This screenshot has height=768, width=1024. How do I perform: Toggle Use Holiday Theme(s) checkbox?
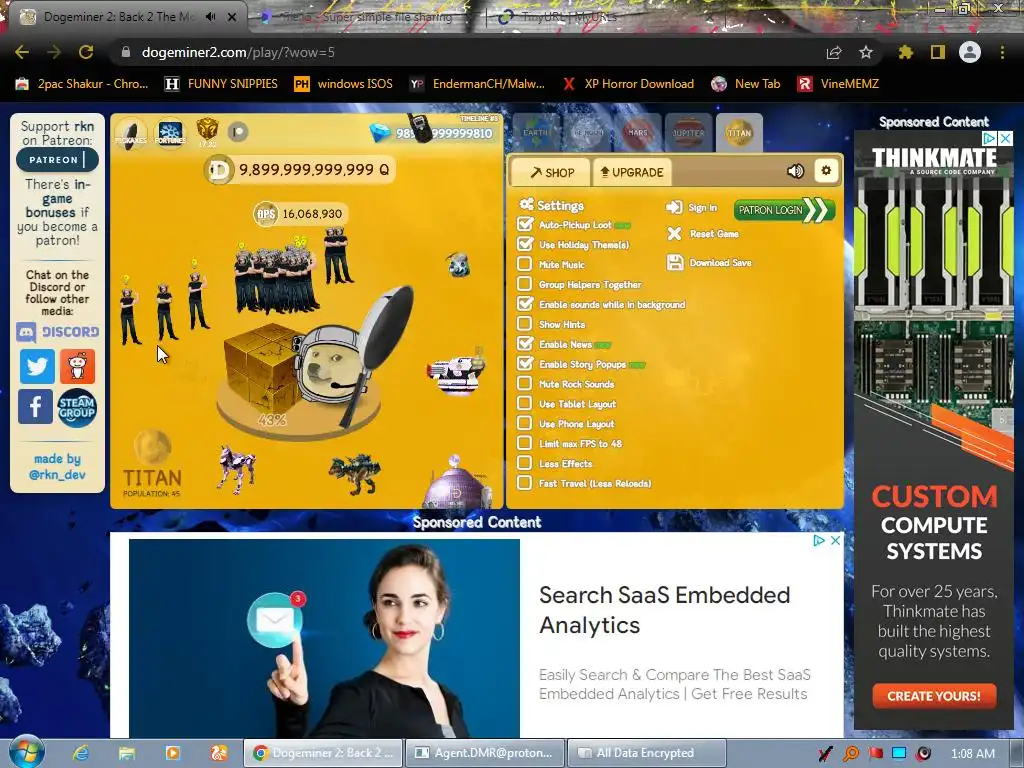[x=524, y=244]
